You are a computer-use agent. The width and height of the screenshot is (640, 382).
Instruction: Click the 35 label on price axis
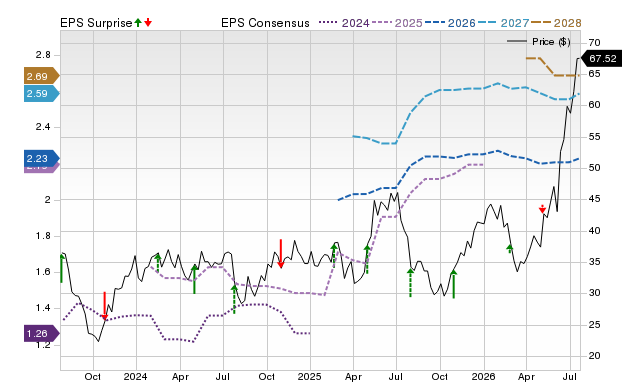pos(594,262)
